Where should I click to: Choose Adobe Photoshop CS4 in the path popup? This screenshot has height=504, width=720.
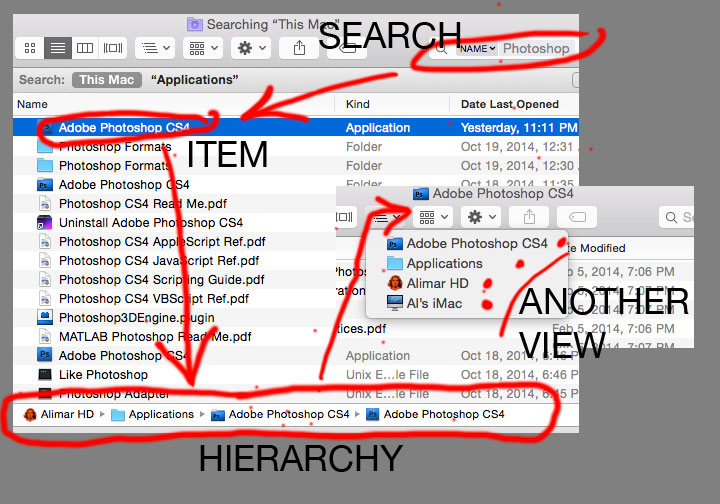coord(467,243)
